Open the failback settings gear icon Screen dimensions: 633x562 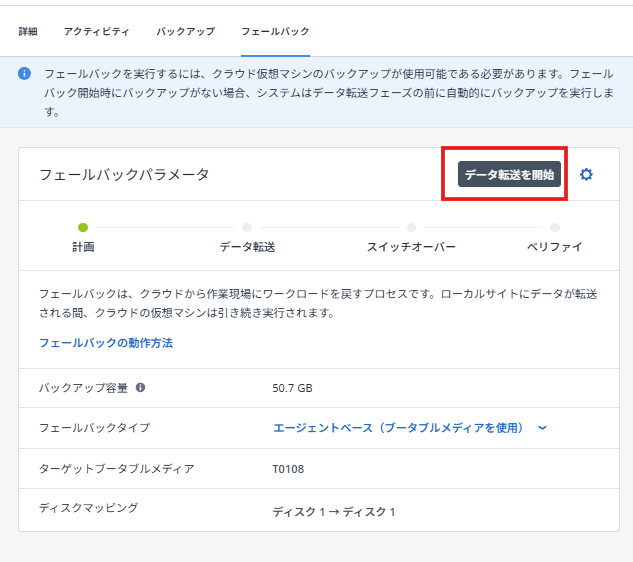[x=586, y=174]
